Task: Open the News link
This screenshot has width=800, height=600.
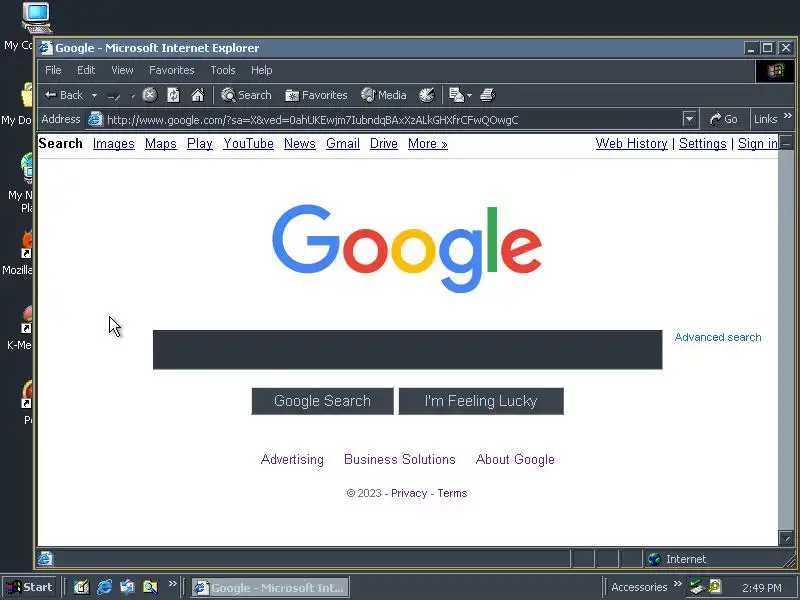Action: click(x=299, y=144)
